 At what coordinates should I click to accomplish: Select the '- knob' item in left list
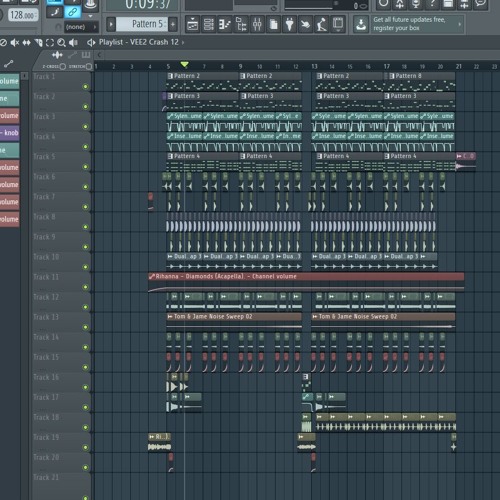(x=9, y=133)
